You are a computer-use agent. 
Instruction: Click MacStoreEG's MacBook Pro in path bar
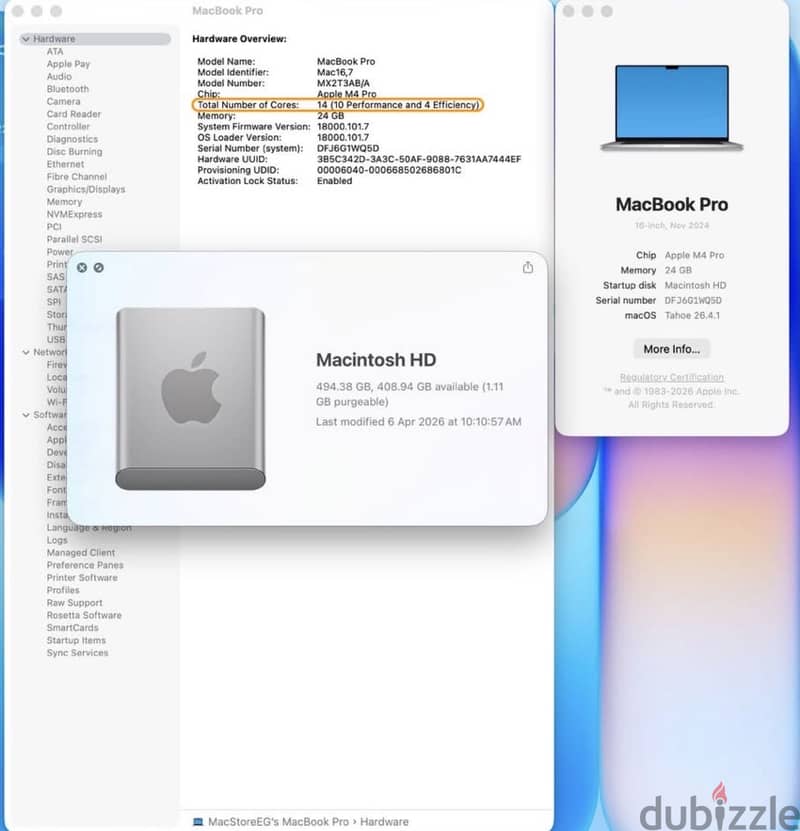pyautogui.click(x=278, y=822)
